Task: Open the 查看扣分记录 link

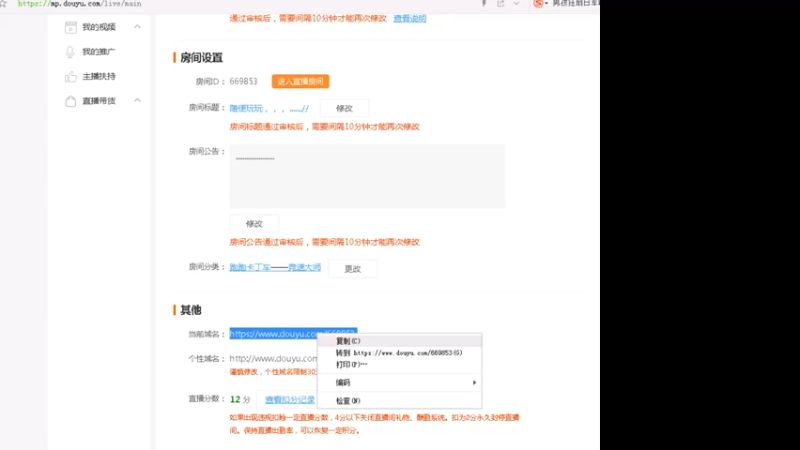Action: [290, 399]
